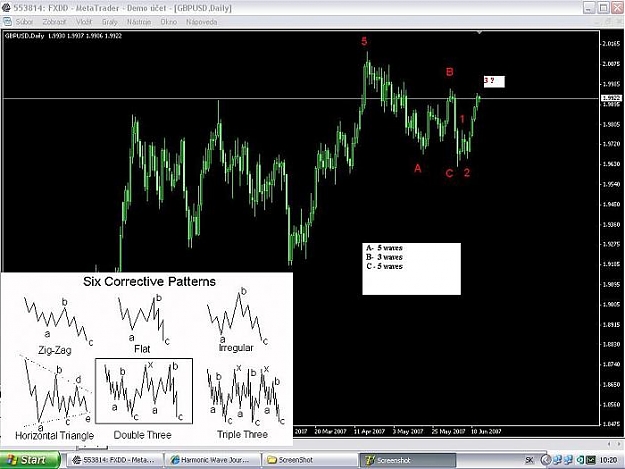625x469 pixels.
Task: Click the 10 Jun 2007 date label
Action: 486,431
